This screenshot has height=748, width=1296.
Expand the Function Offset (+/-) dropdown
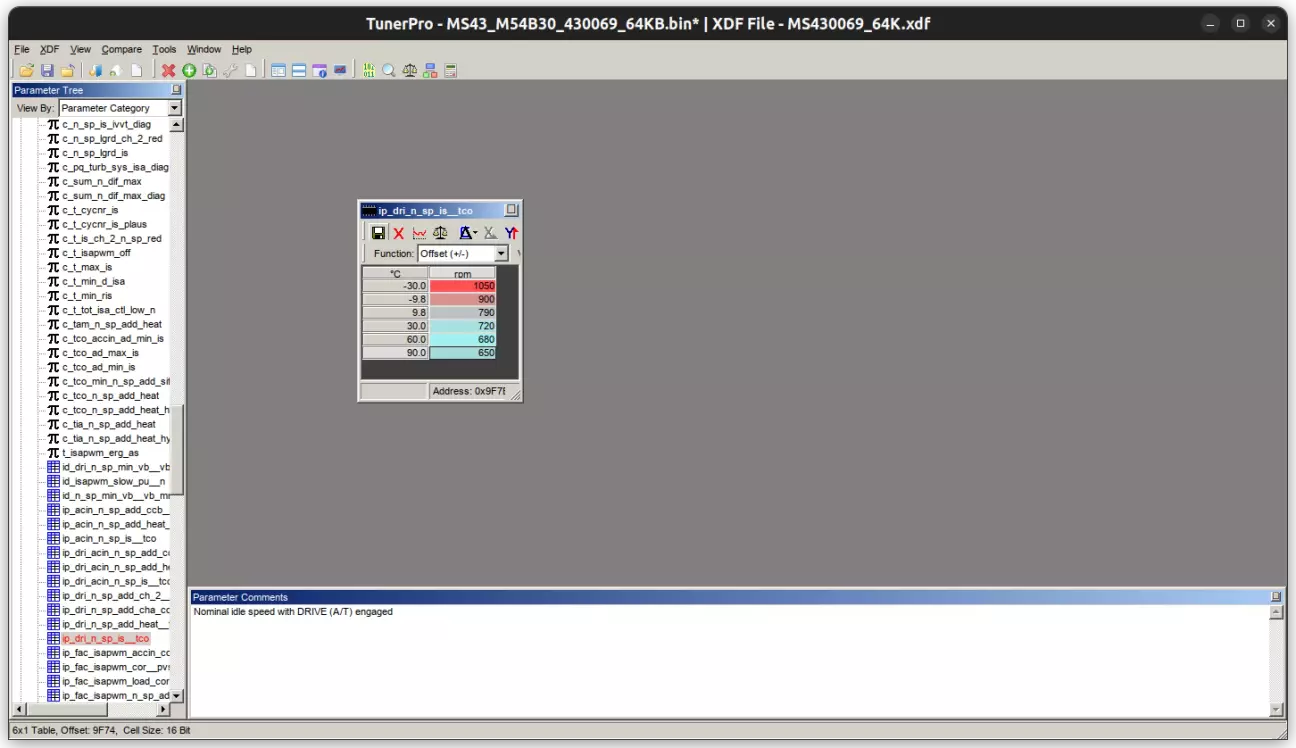[501, 254]
